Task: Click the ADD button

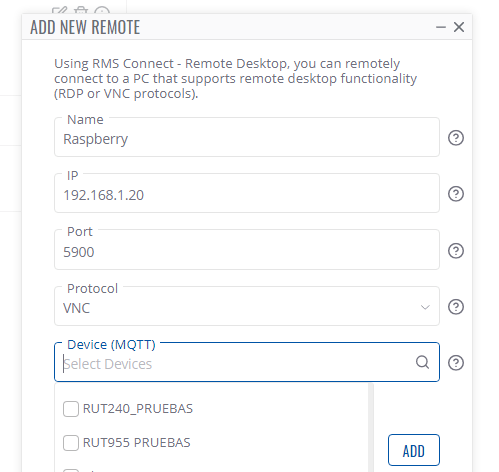Action: pyautogui.click(x=414, y=450)
